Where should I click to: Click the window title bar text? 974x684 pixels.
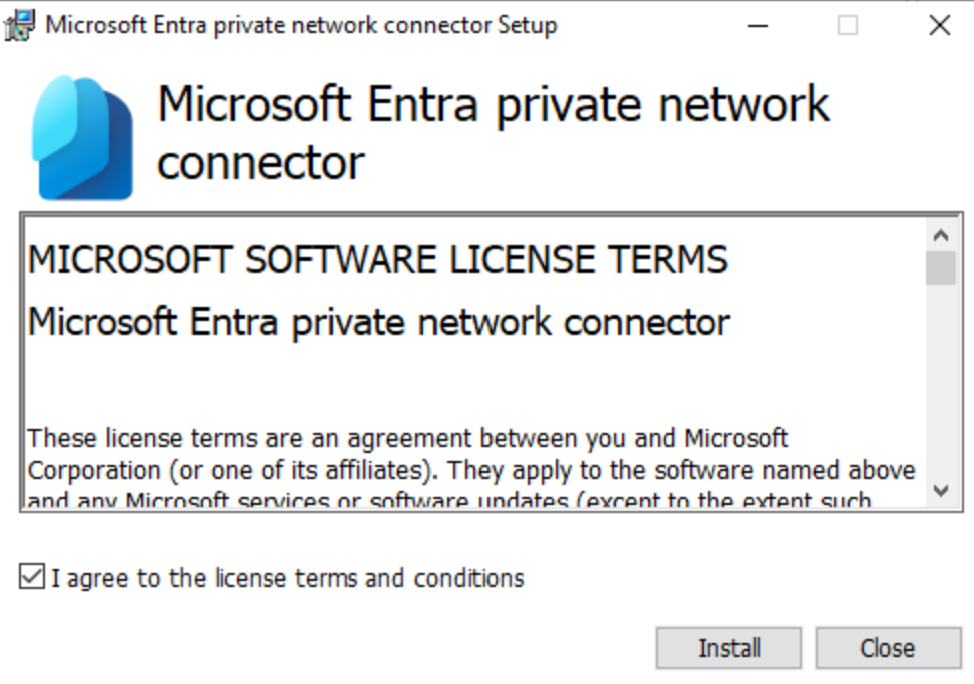tap(301, 25)
